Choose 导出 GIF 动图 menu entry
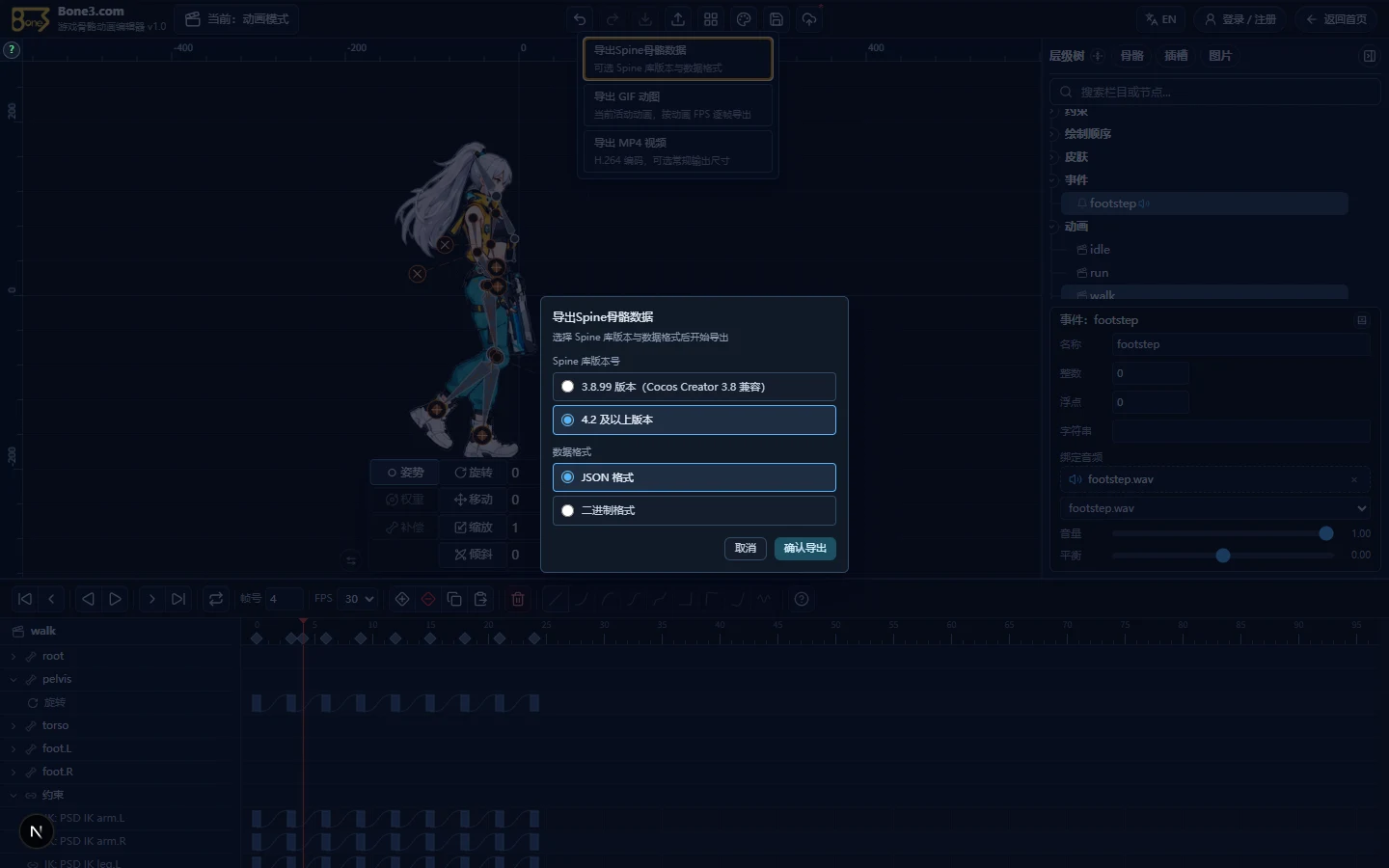 tap(678, 105)
